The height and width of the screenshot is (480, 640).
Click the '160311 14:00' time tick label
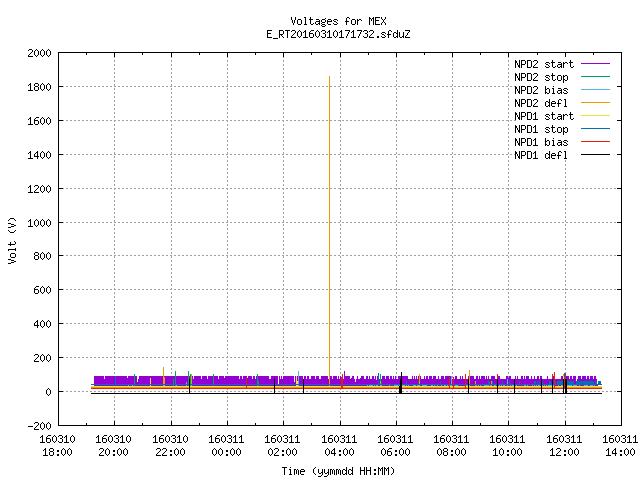(x=620, y=446)
